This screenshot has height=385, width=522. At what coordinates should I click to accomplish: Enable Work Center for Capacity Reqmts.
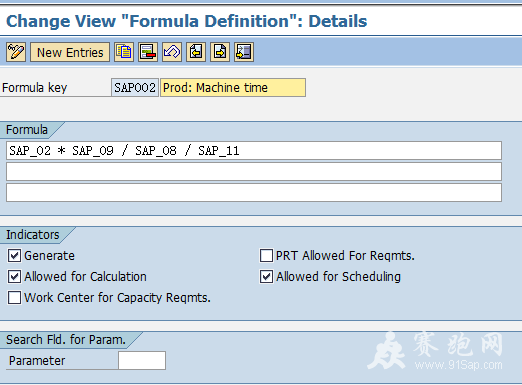coord(14,298)
